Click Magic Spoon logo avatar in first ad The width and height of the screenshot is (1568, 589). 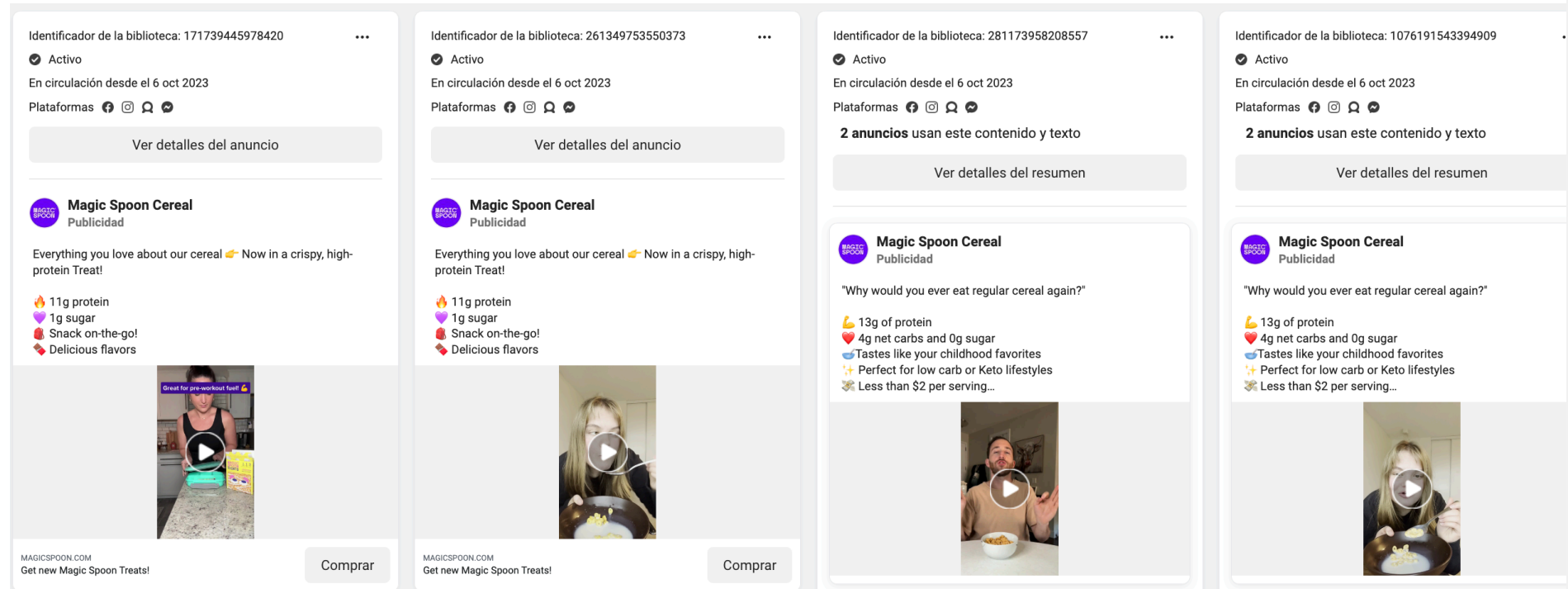[45, 213]
